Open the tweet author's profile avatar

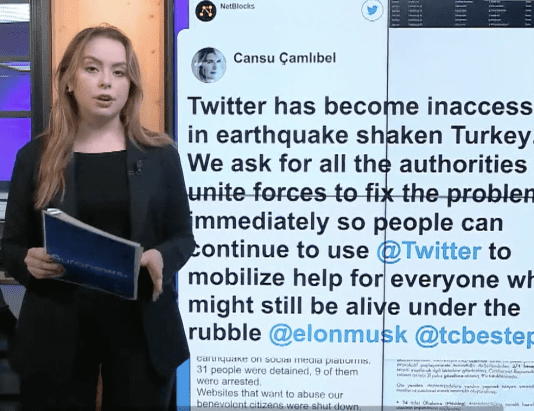209,65
